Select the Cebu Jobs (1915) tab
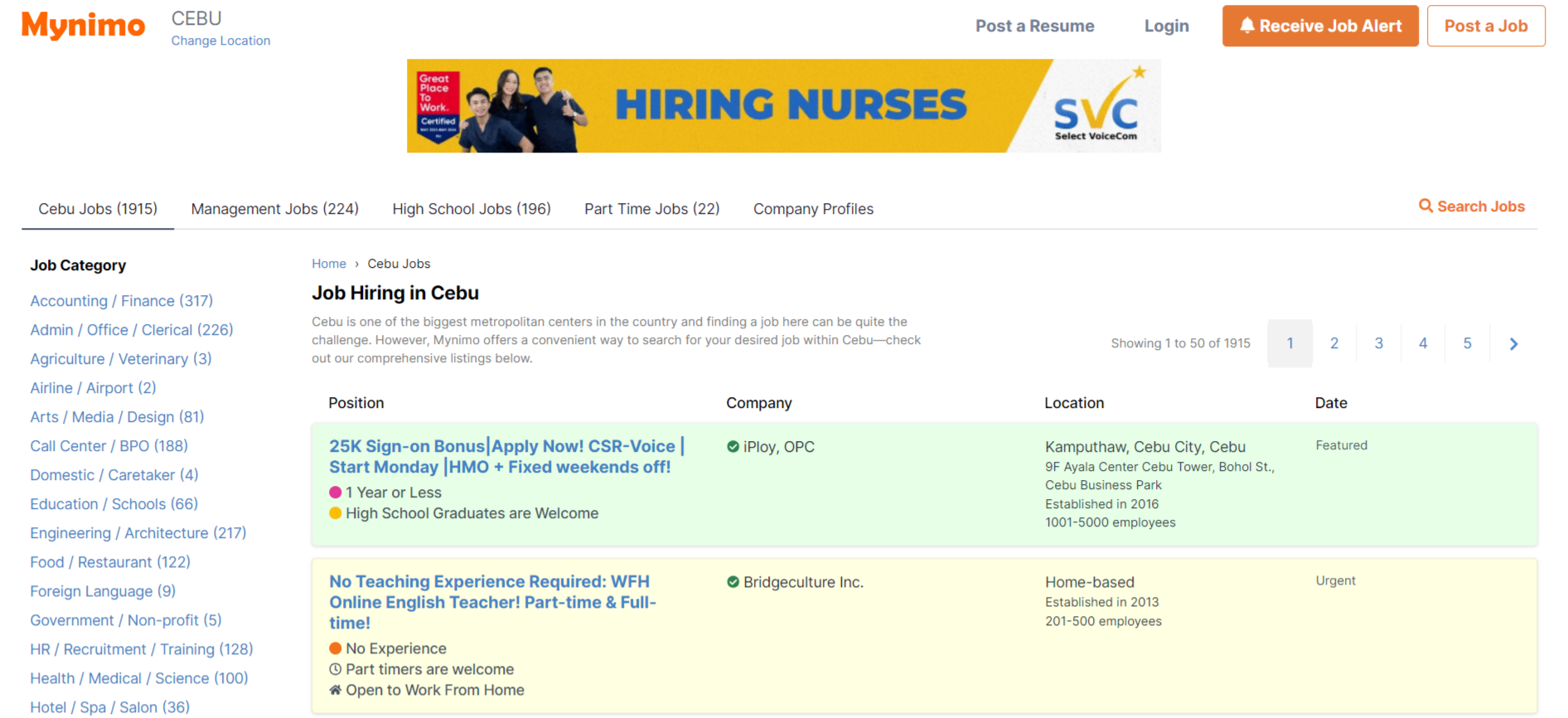 click(98, 209)
